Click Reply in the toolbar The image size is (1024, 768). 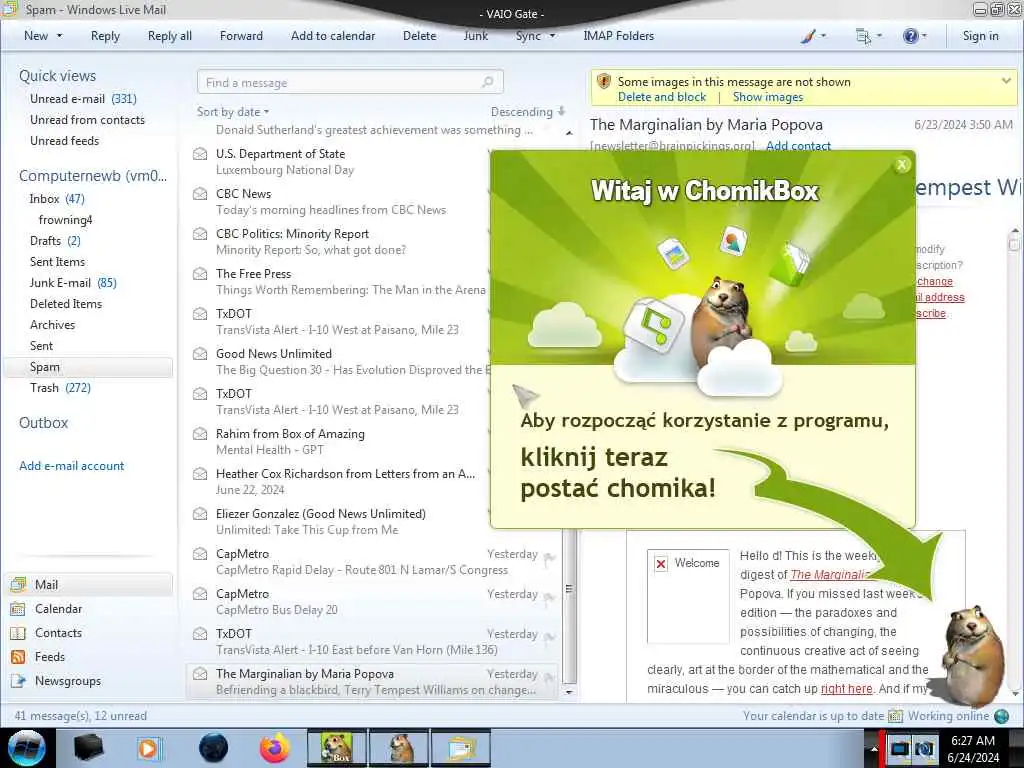click(x=105, y=36)
